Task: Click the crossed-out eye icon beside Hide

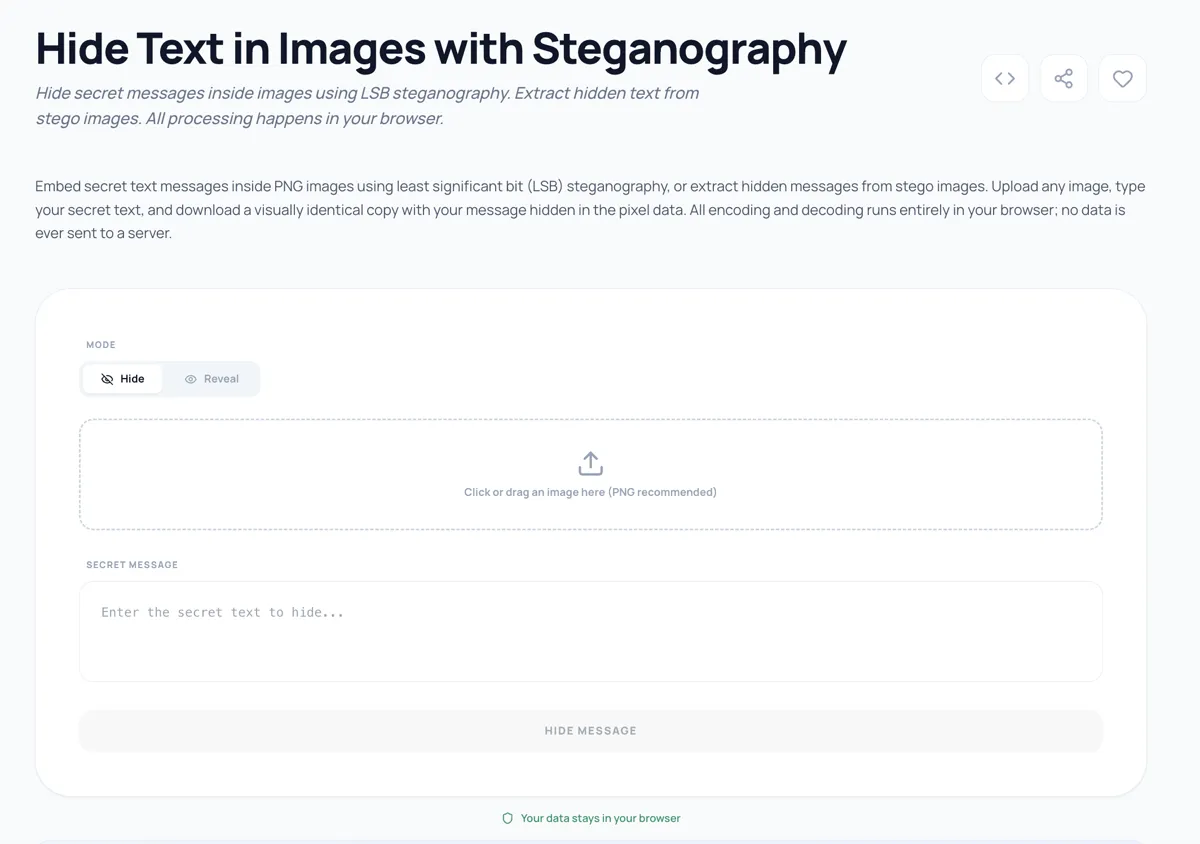Action: 107,379
